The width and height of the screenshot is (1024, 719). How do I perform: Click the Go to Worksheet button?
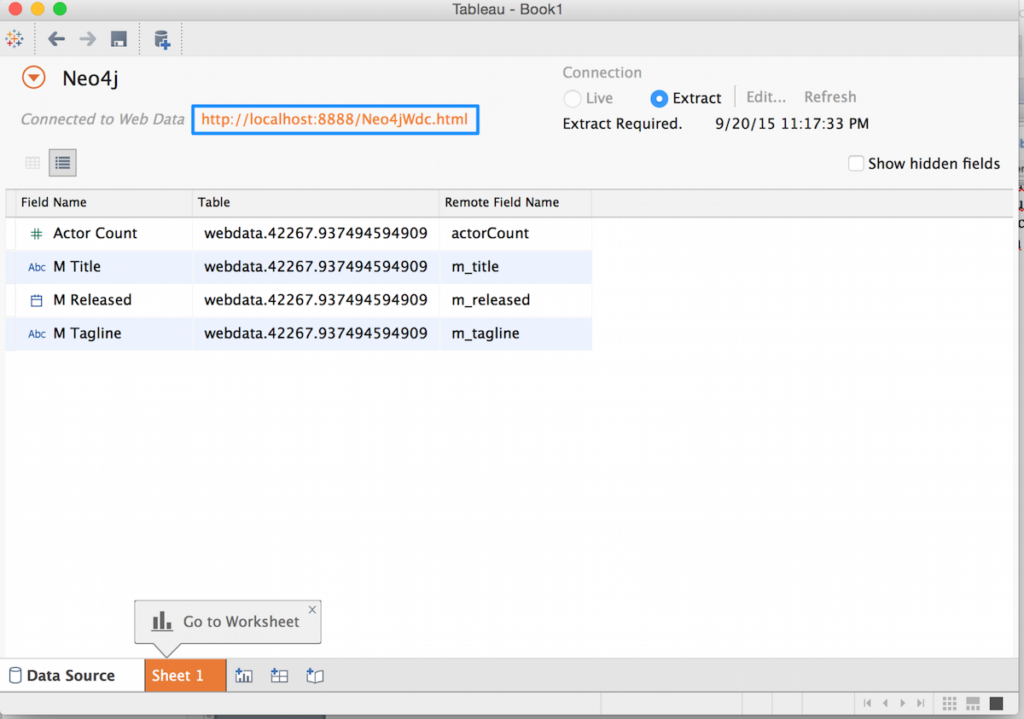click(227, 621)
